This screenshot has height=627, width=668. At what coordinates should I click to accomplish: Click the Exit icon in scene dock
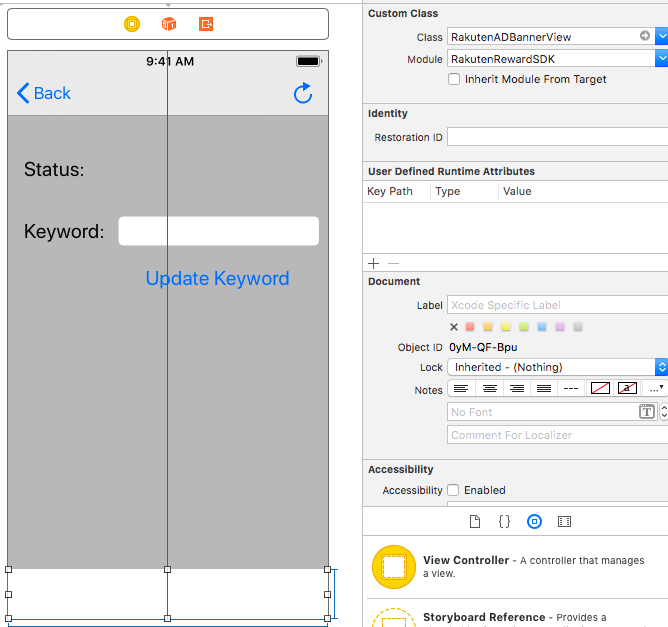tap(206, 24)
